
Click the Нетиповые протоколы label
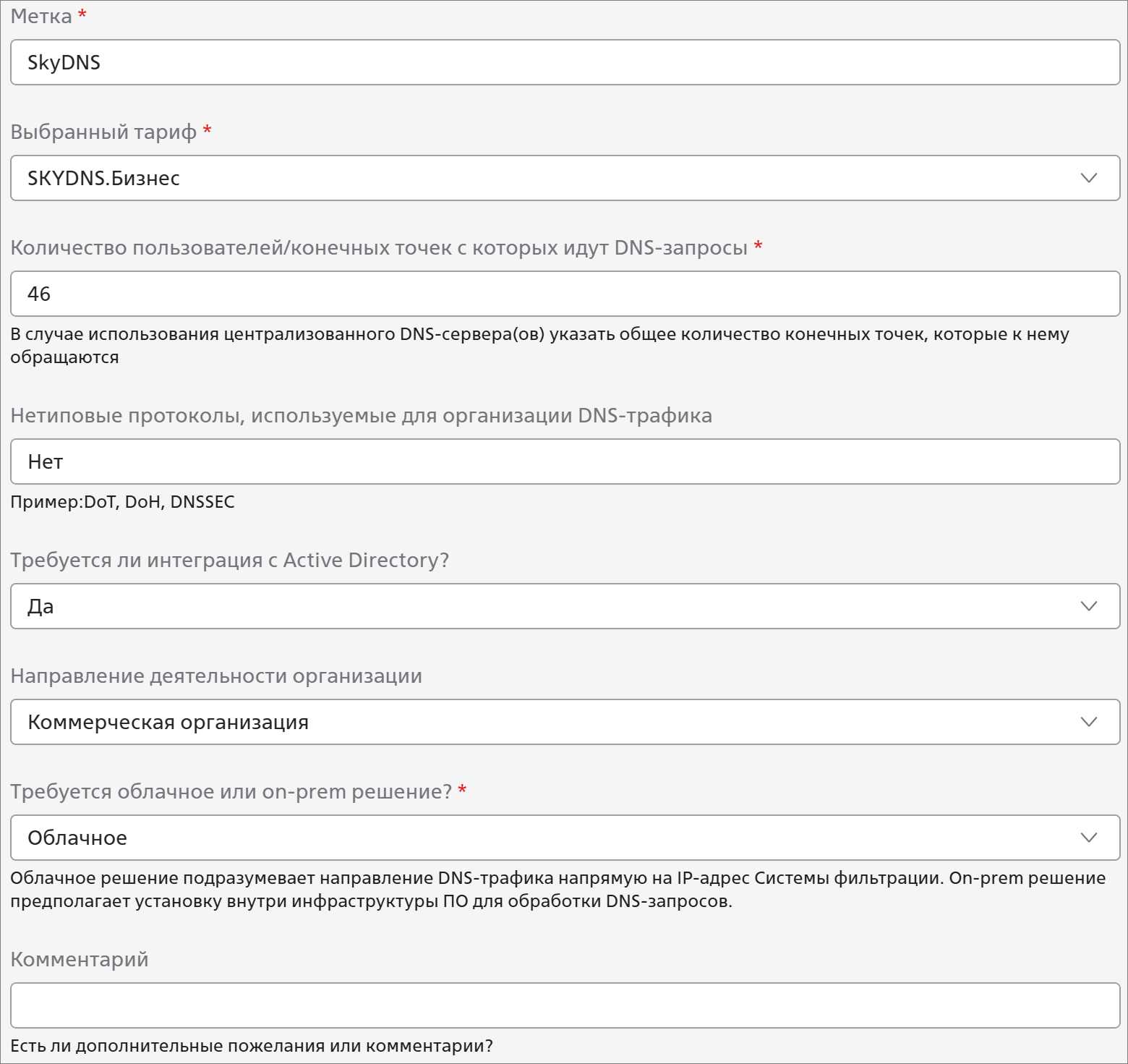pyautogui.click(x=361, y=416)
